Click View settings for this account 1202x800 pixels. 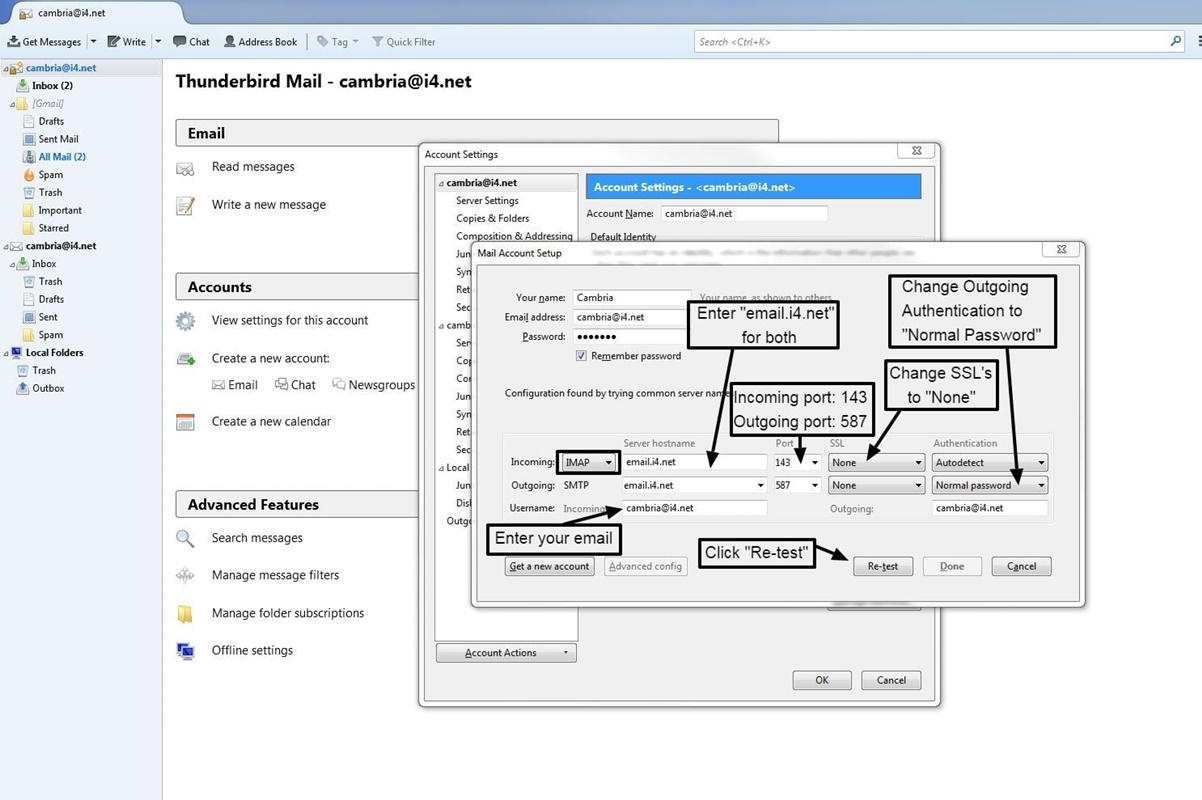(x=290, y=321)
